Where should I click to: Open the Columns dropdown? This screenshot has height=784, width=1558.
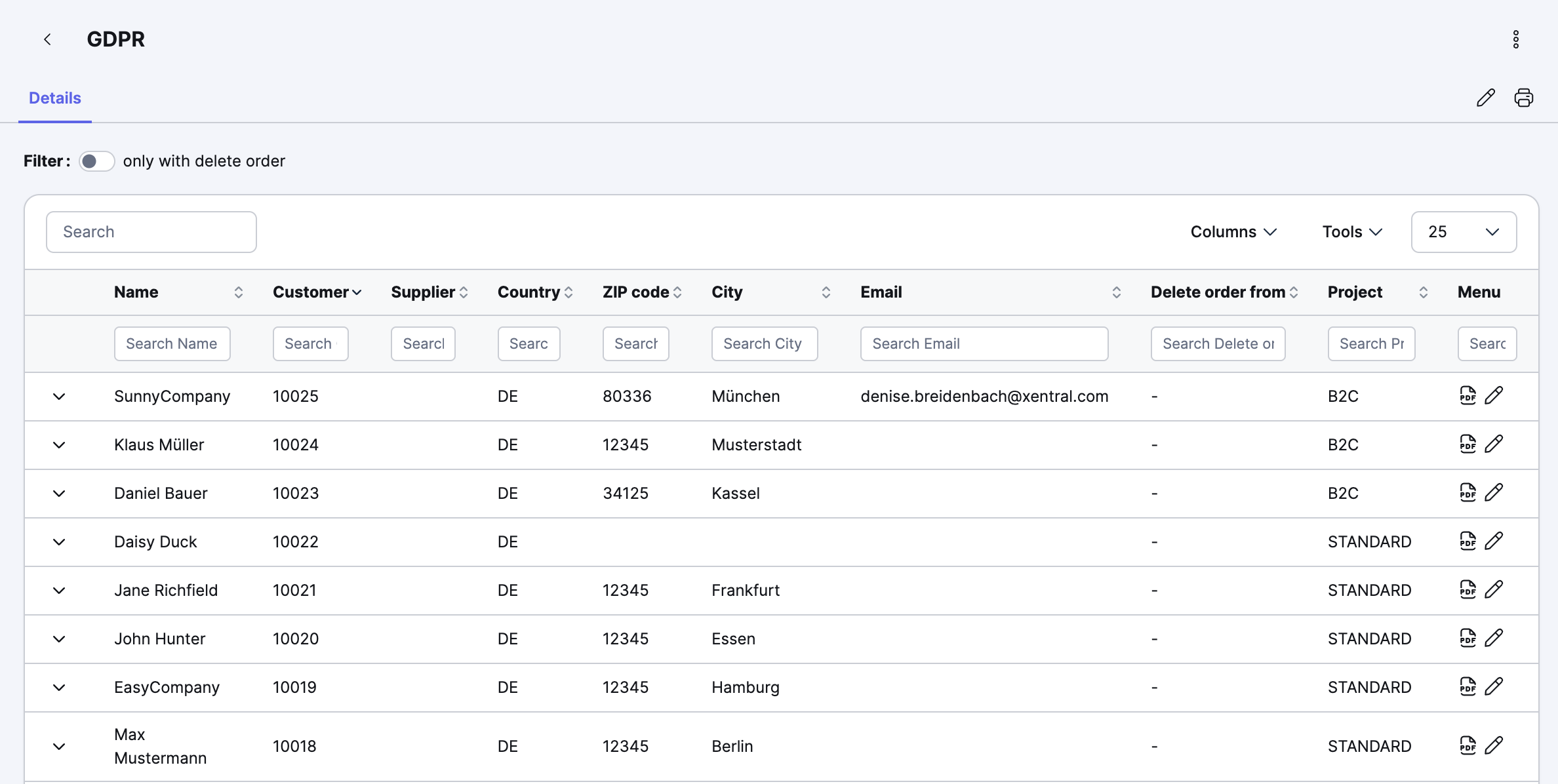click(x=1233, y=232)
